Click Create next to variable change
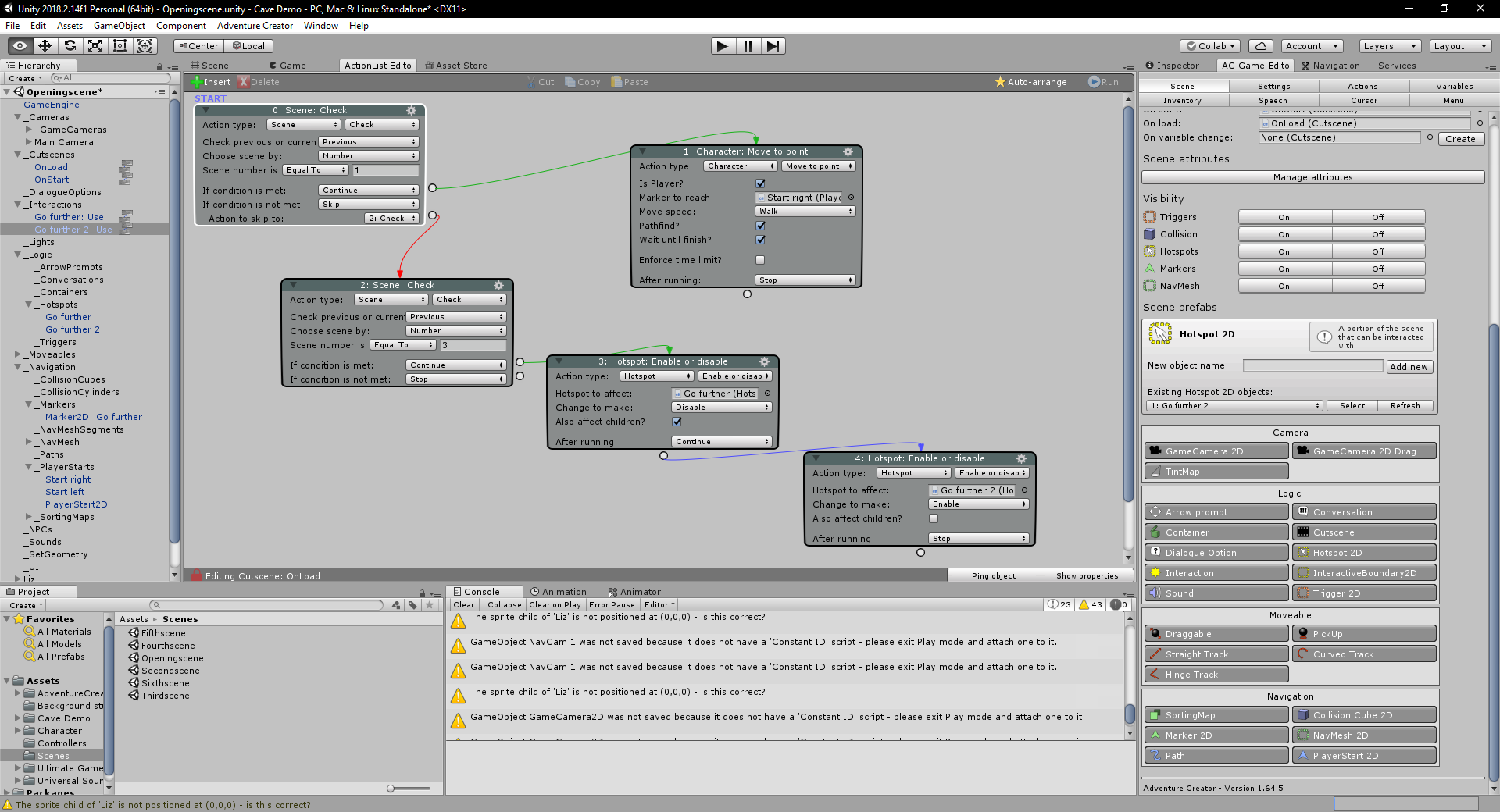Screen dimensions: 1500x812 [x=1460, y=139]
